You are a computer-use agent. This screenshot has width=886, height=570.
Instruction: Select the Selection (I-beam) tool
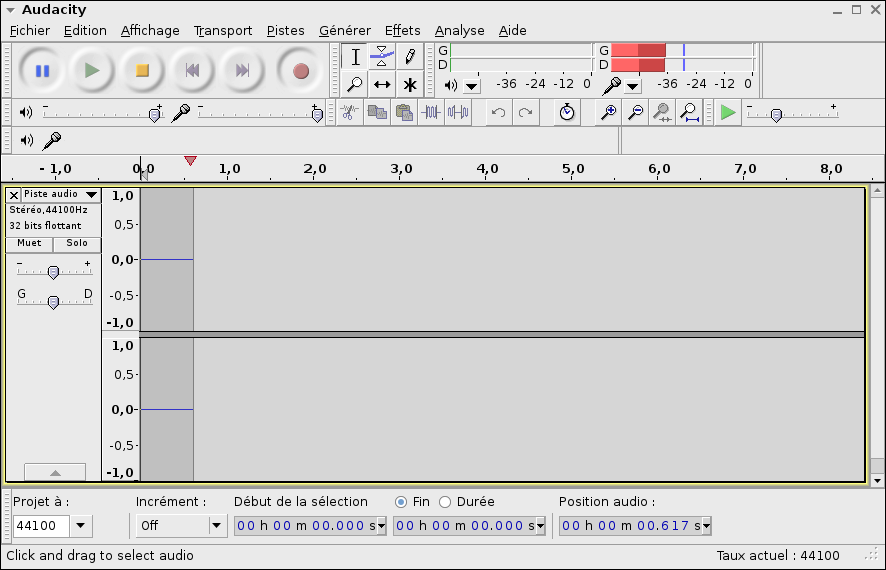[x=355, y=56]
